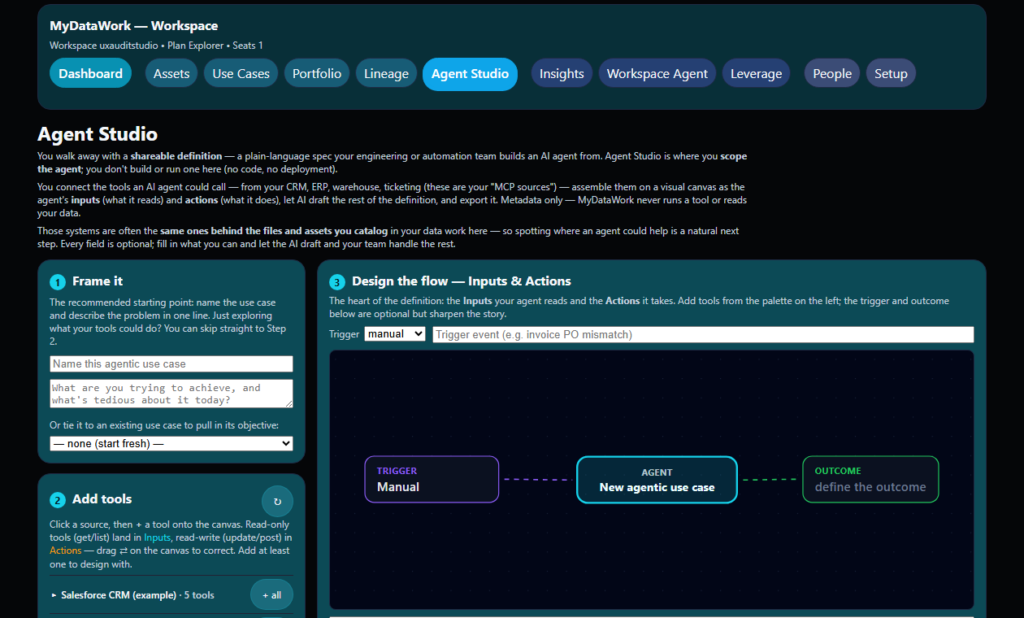Open the Setup tab
Screen dimensions: 1024x618
pos(891,74)
